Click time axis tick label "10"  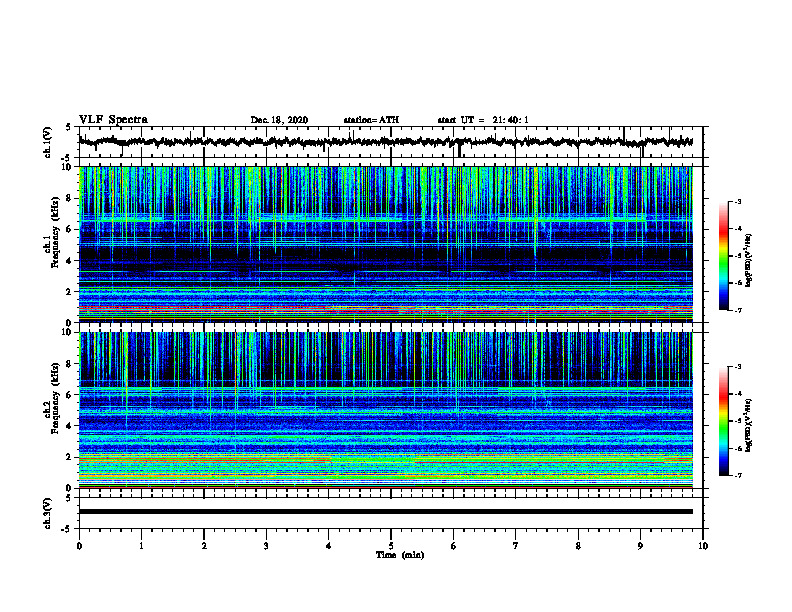click(703, 546)
